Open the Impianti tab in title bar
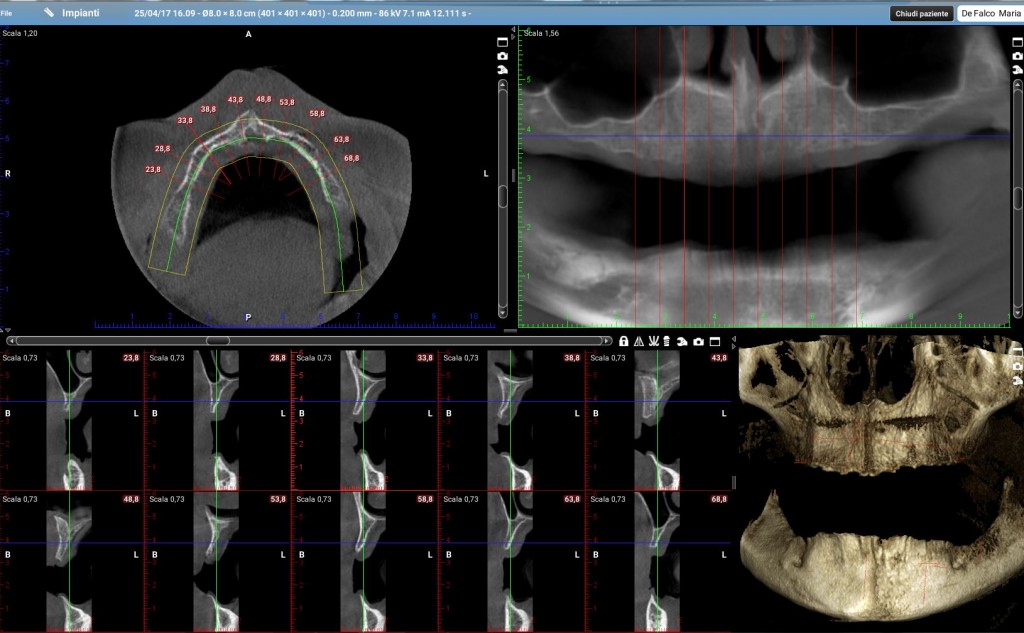 tap(81, 14)
